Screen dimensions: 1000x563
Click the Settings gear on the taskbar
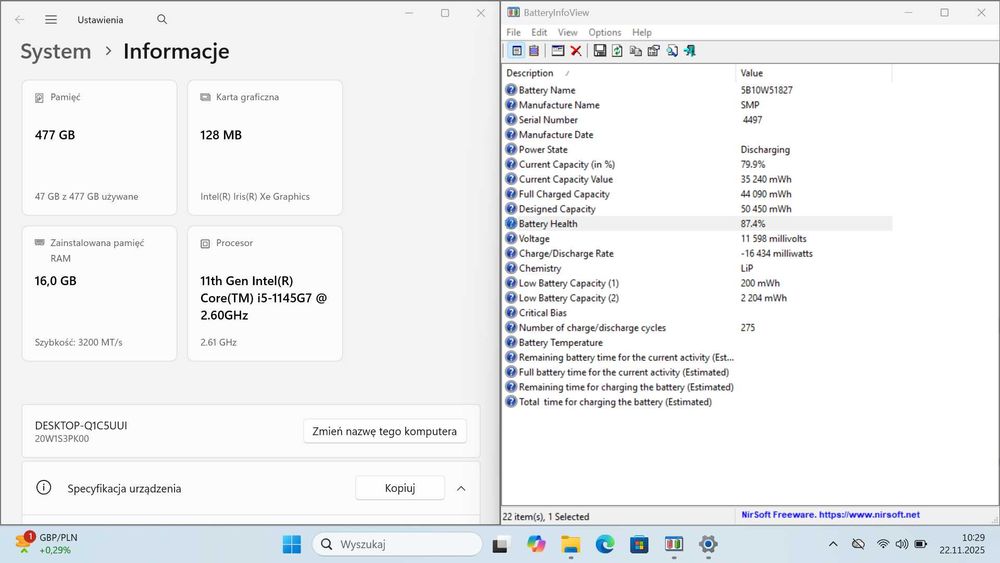tap(708, 544)
